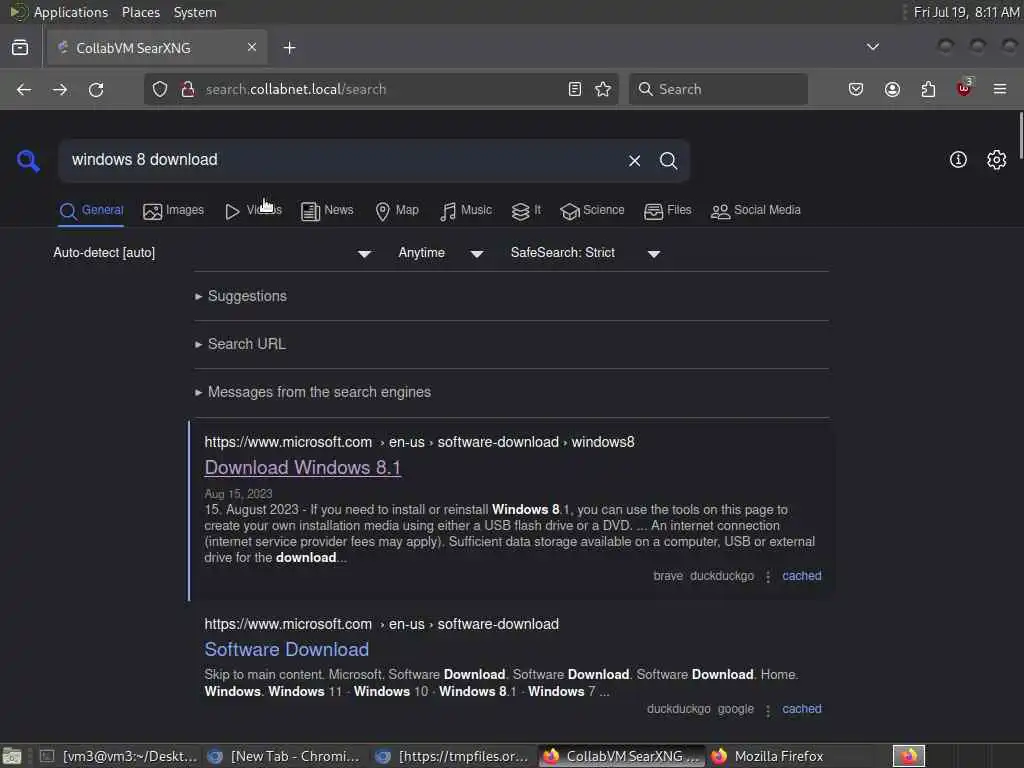
Task: Open the System menu
Action: point(195,12)
